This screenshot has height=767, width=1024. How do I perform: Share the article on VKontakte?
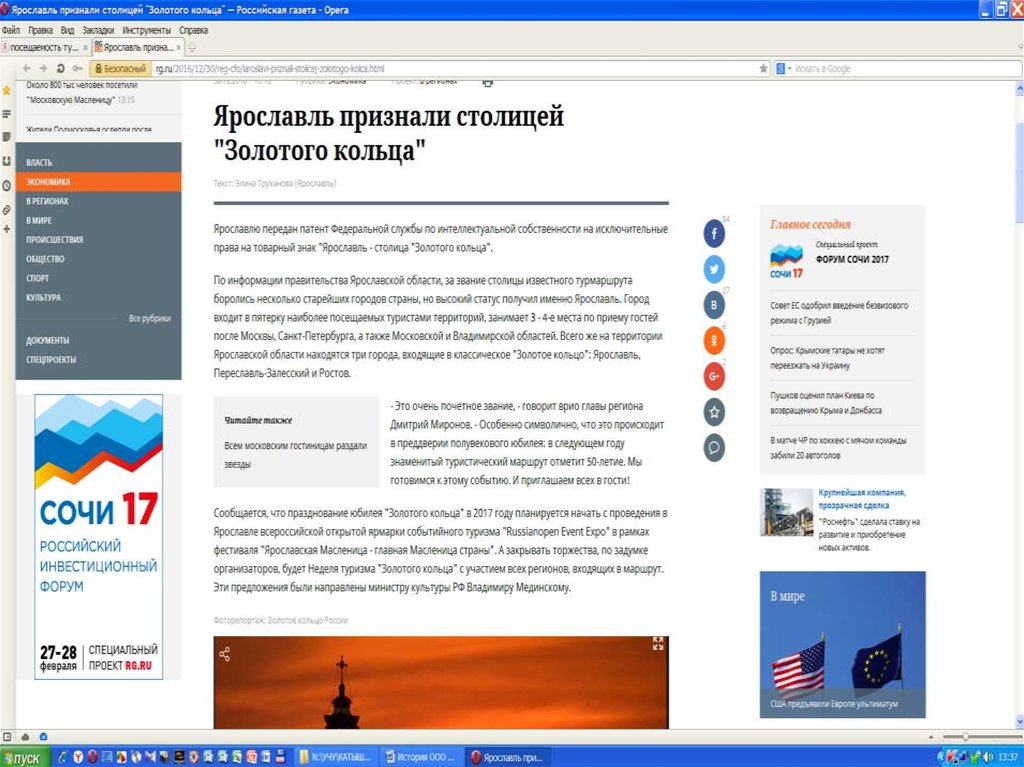[x=714, y=305]
